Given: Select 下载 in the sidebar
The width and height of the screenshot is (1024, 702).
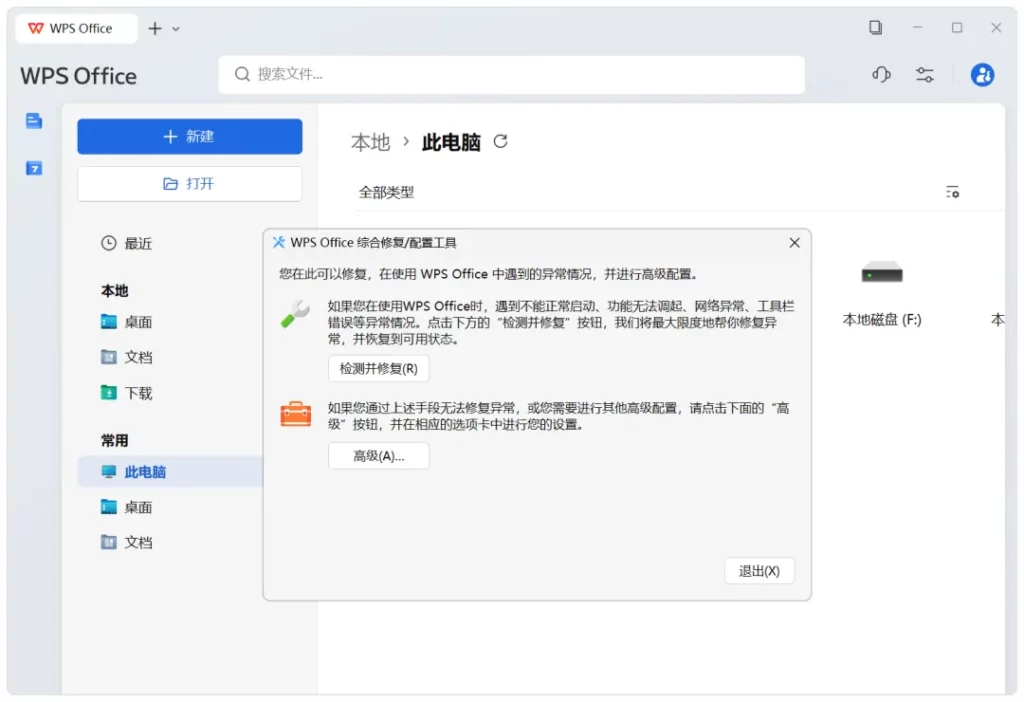Looking at the screenshot, I should (127, 393).
